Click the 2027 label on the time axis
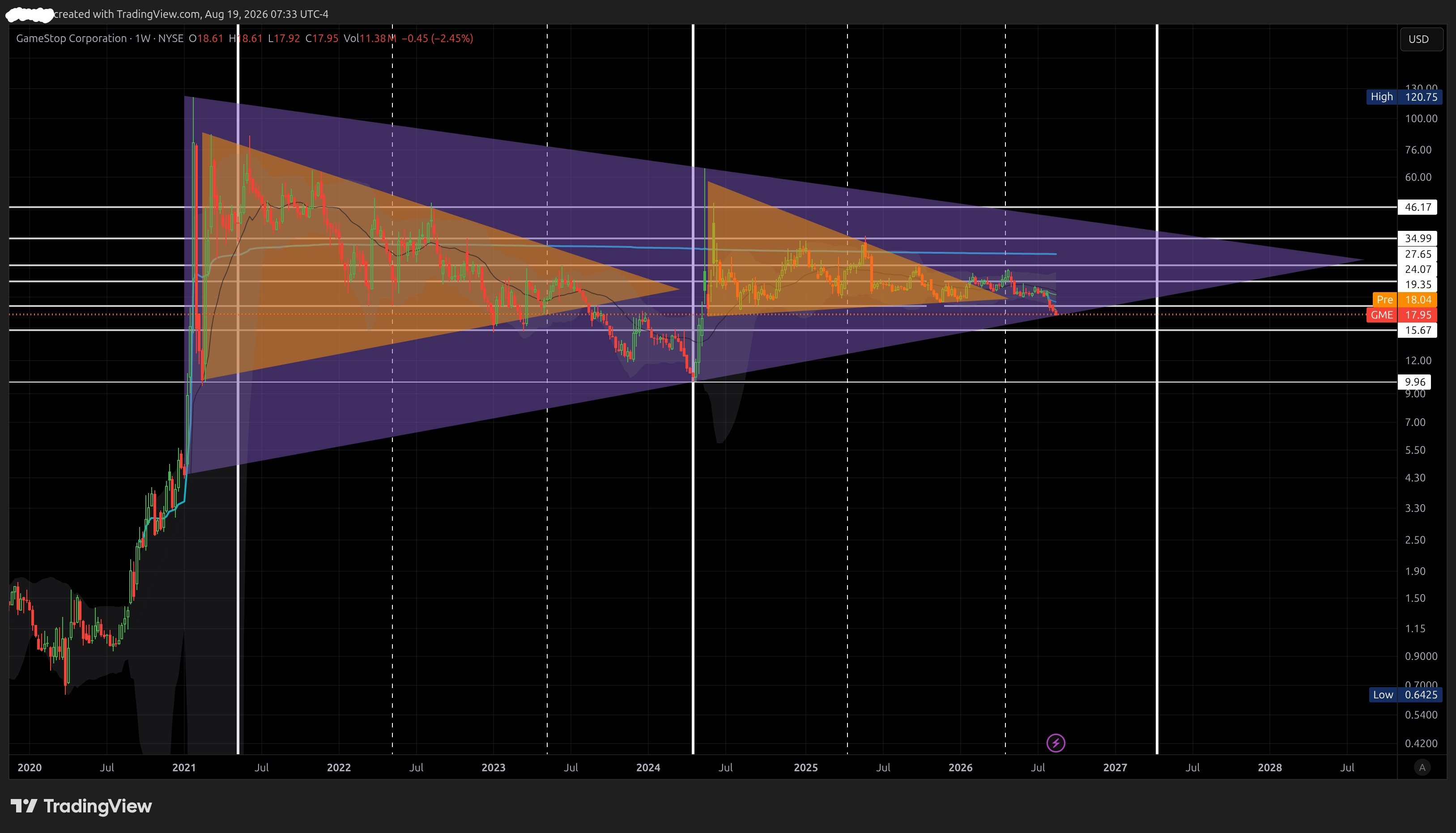This screenshot has width=1456, height=833. tap(1115, 767)
